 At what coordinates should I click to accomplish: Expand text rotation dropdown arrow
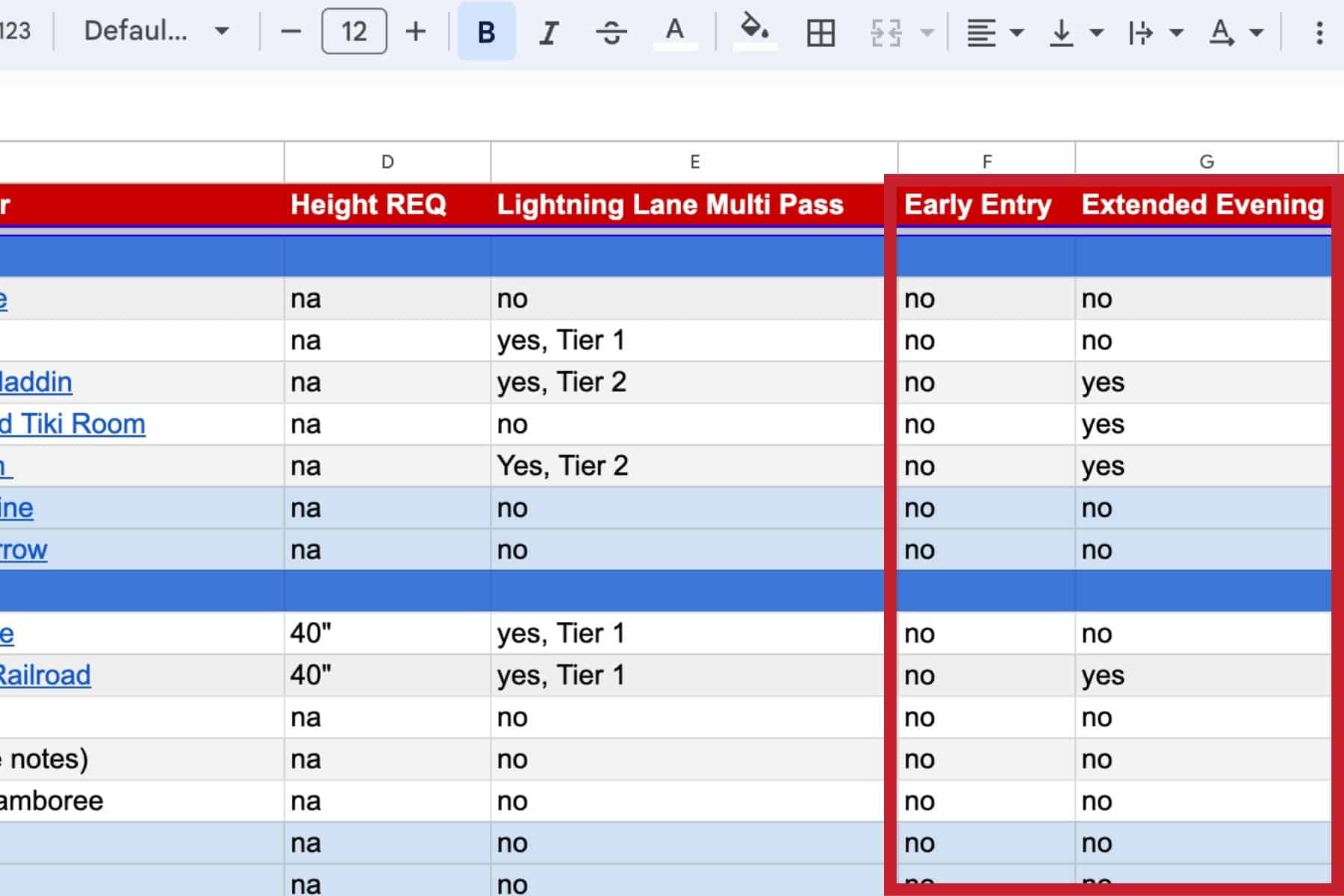tap(1257, 32)
